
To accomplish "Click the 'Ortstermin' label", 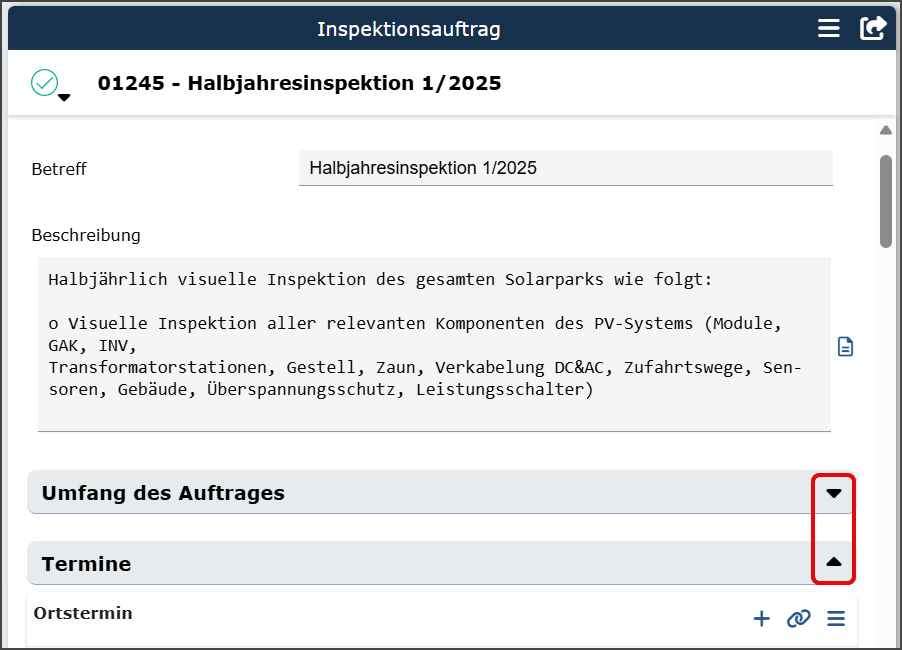I will (x=83, y=613).
